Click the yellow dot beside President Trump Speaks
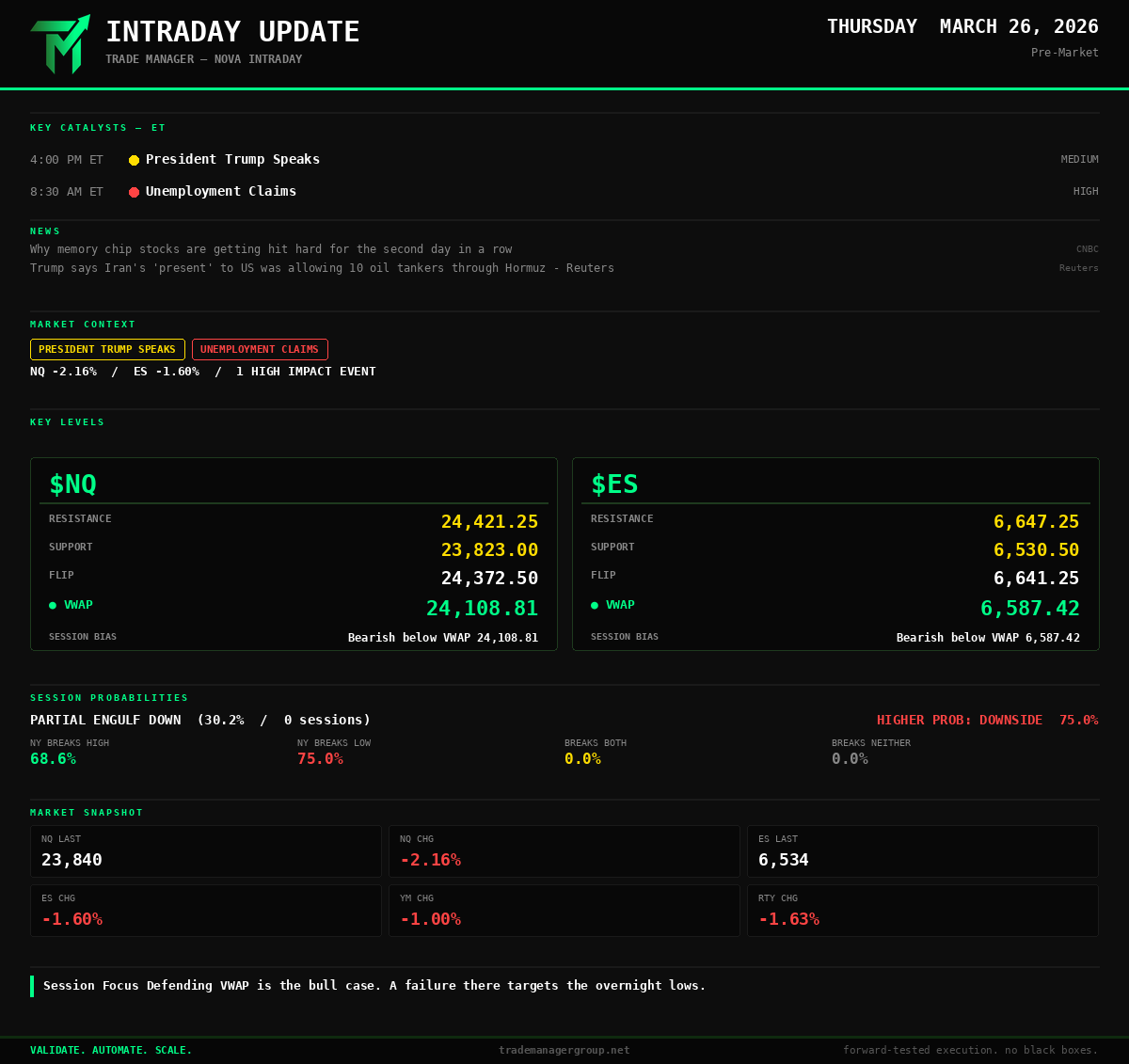 134,160
